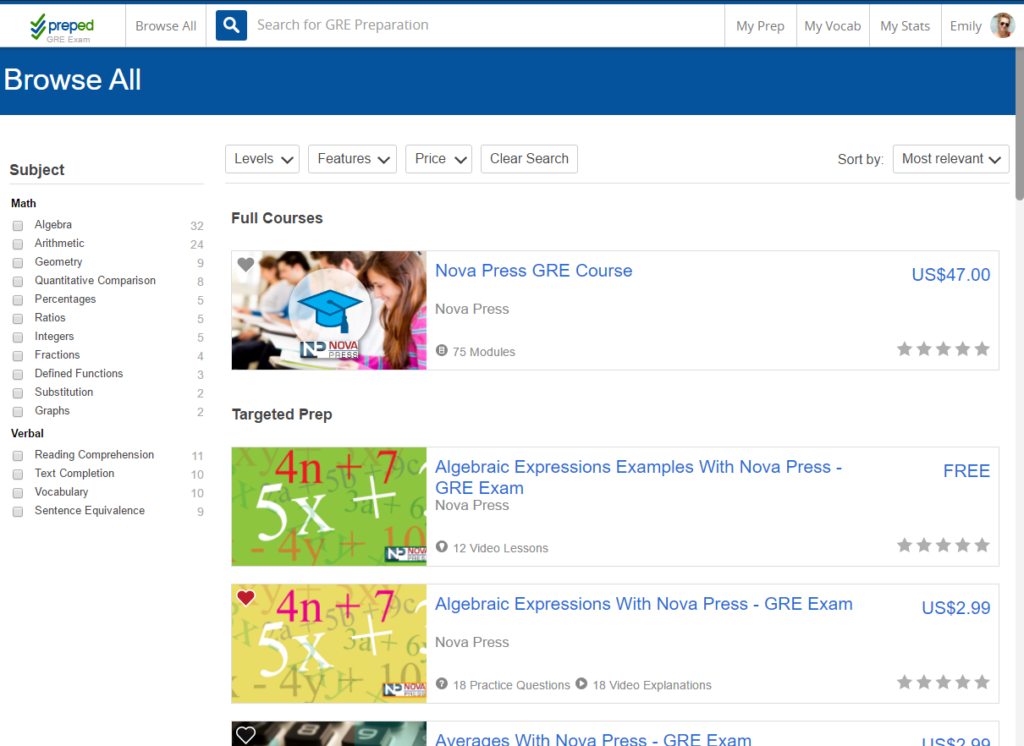The height and width of the screenshot is (746, 1024).
Task: Click the US$47.00 course price
Action: 951,274
